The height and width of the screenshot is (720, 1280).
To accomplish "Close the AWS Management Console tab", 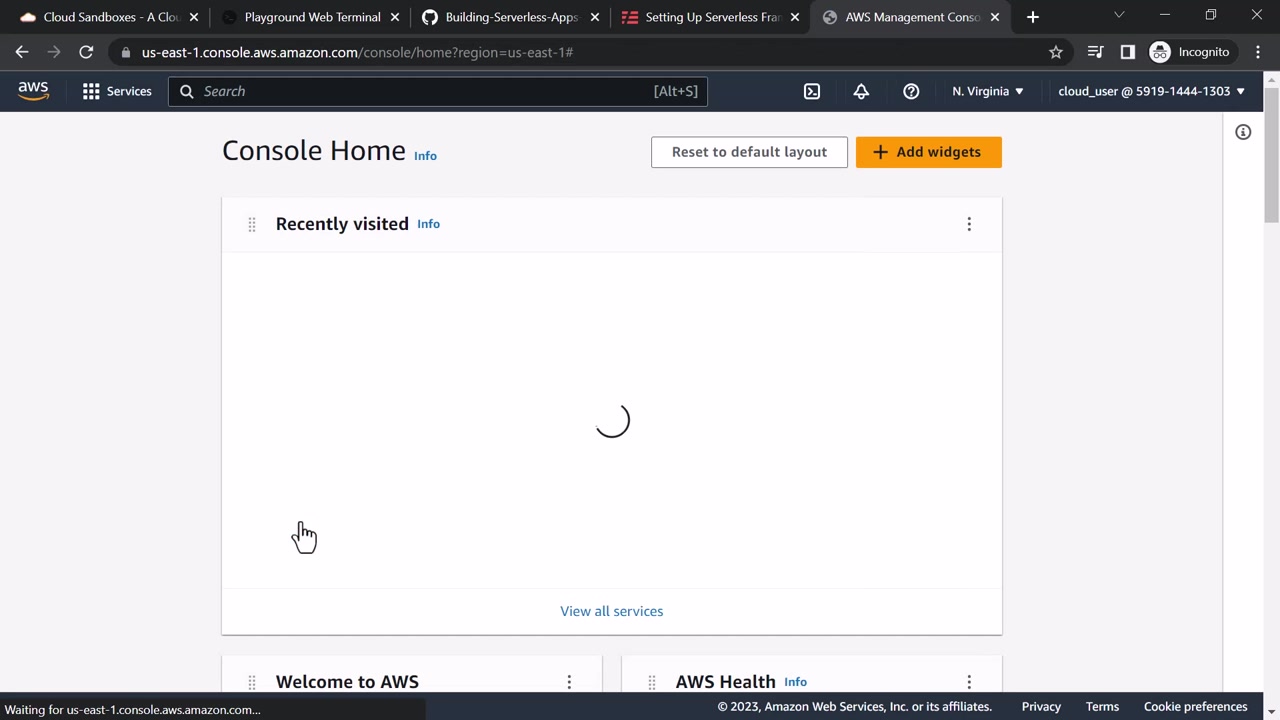I will point(995,17).
